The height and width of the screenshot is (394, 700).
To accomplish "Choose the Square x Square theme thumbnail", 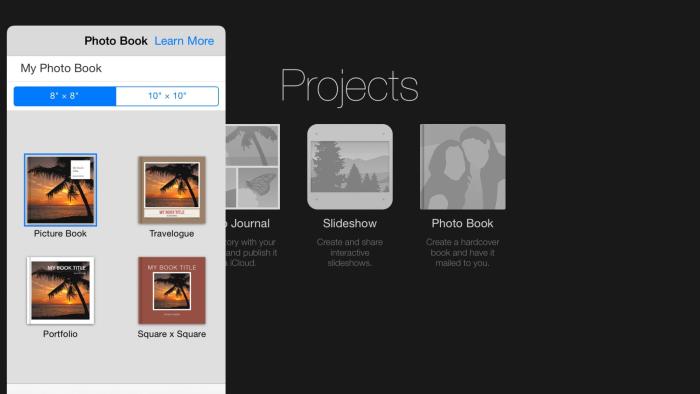I will 172,290.
